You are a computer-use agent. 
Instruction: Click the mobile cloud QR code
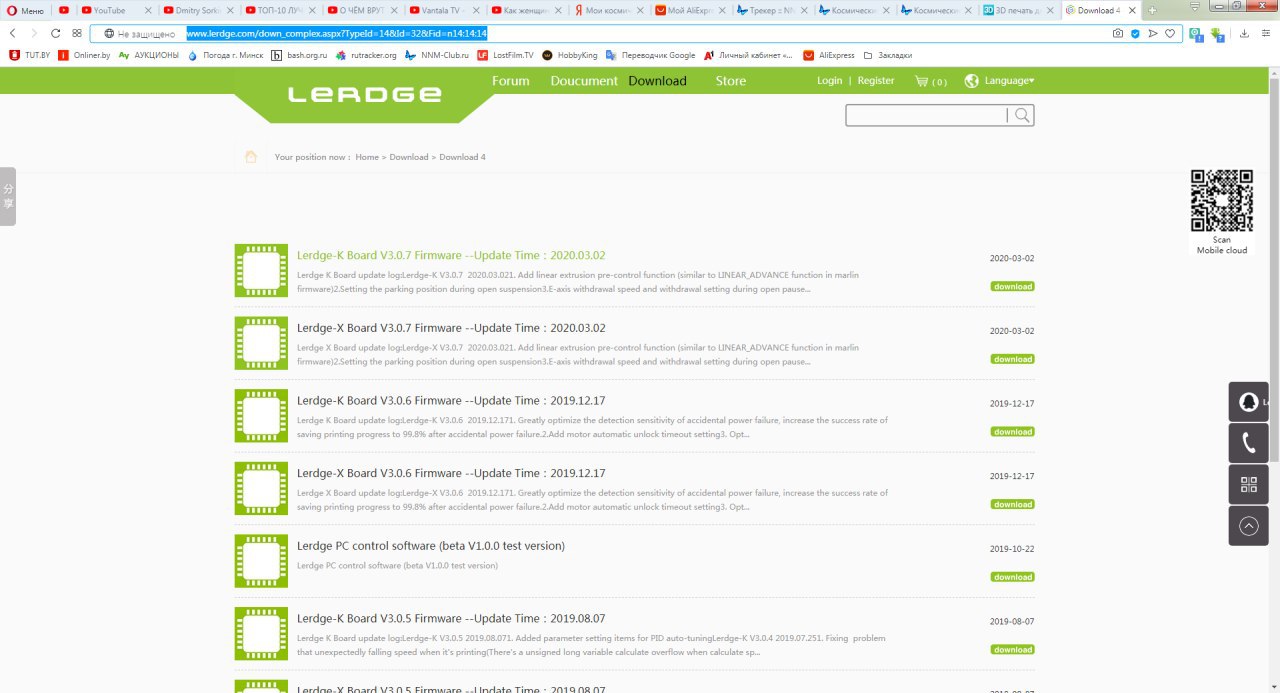pos(1222,200)
